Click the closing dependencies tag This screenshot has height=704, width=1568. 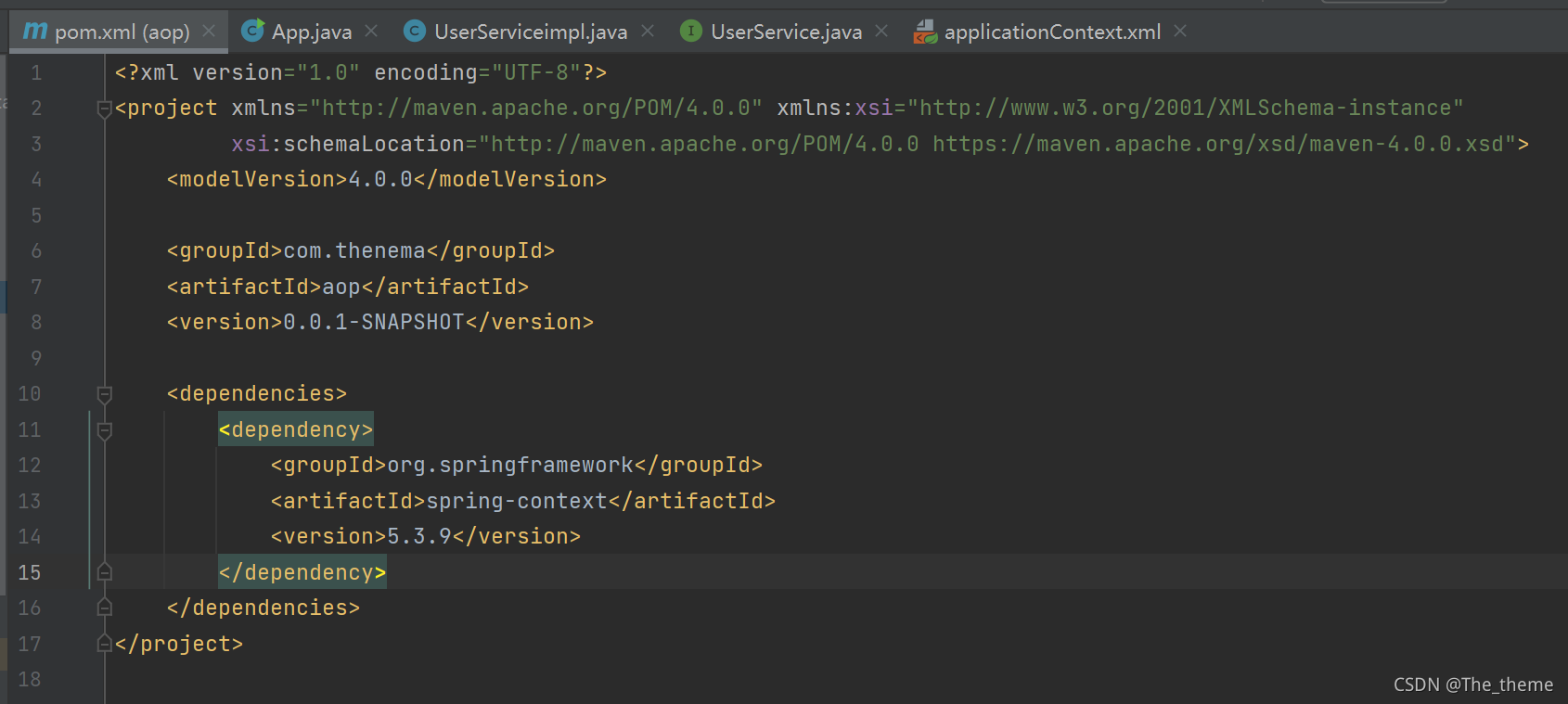click(263, 608)
